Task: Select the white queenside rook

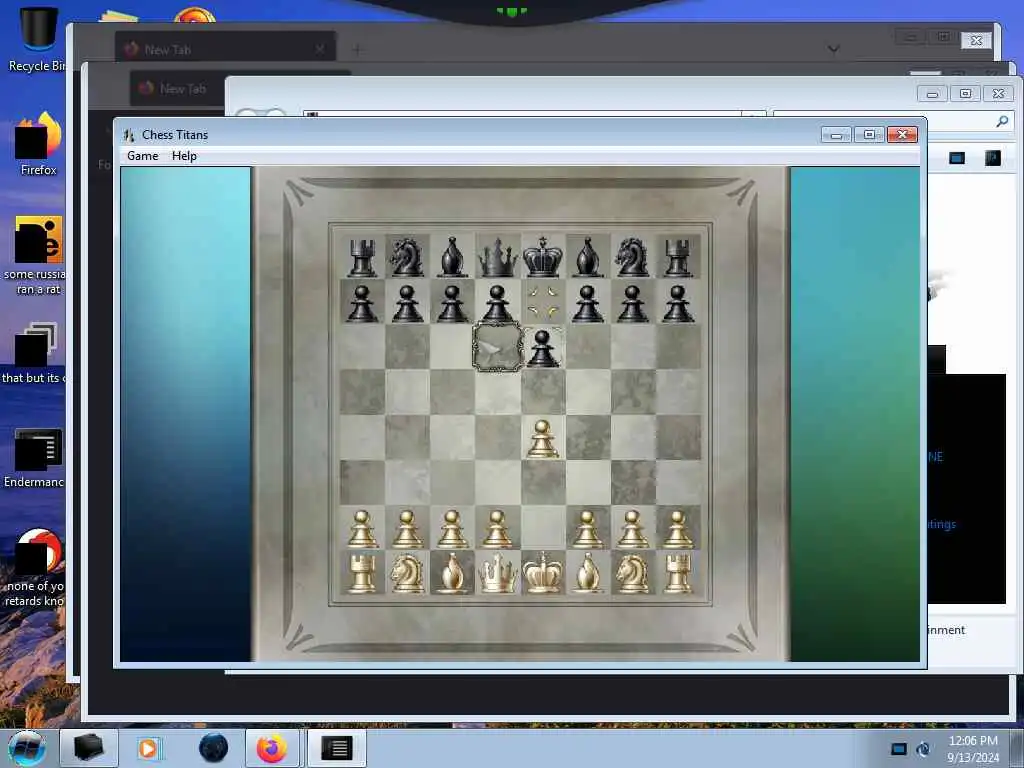Action: [x=362, y=573]
